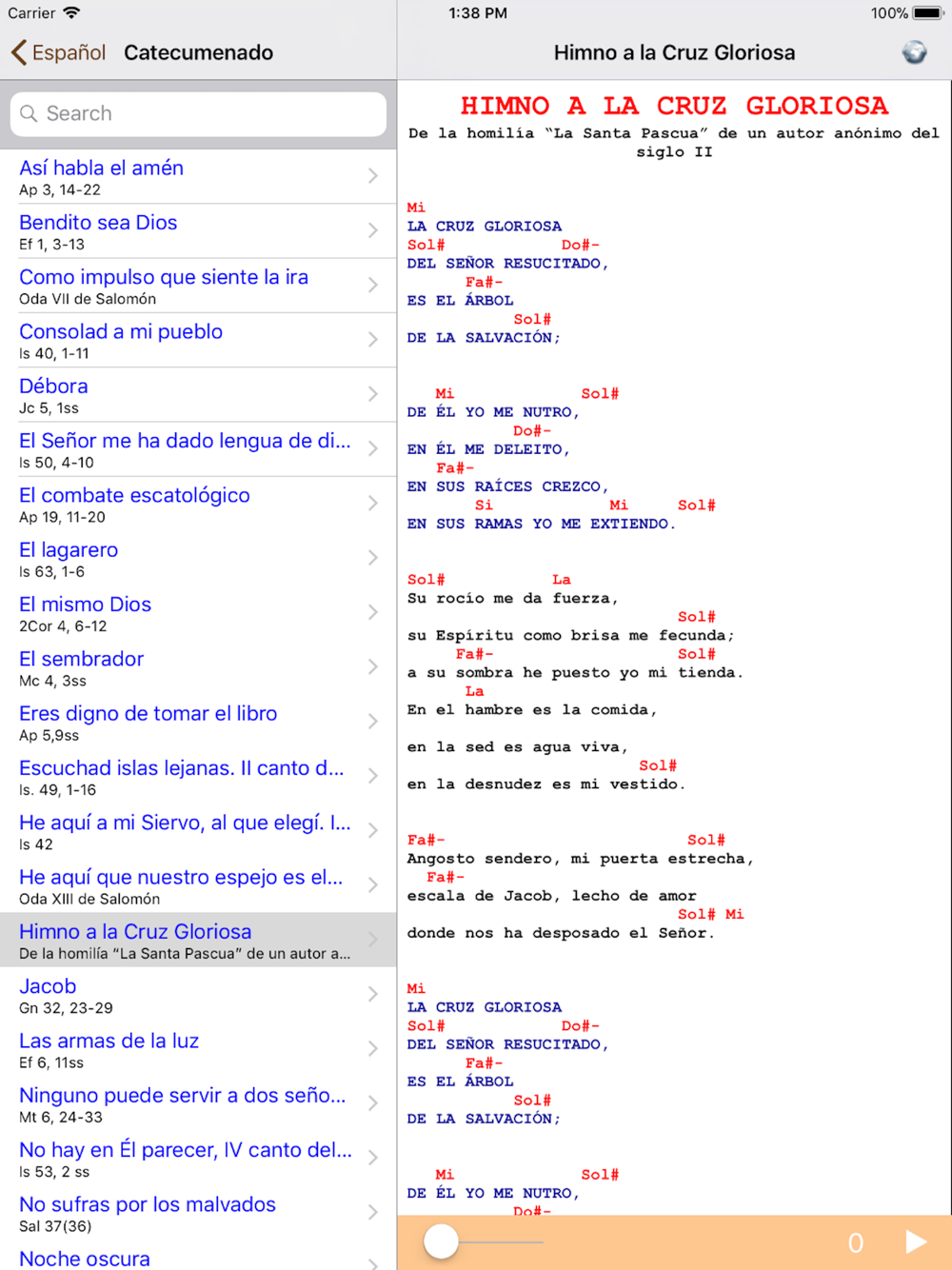Viewport: 952px width, 1270px height.
Task: Select No sufras por los malvados
Action: [x=198, y=1213]
